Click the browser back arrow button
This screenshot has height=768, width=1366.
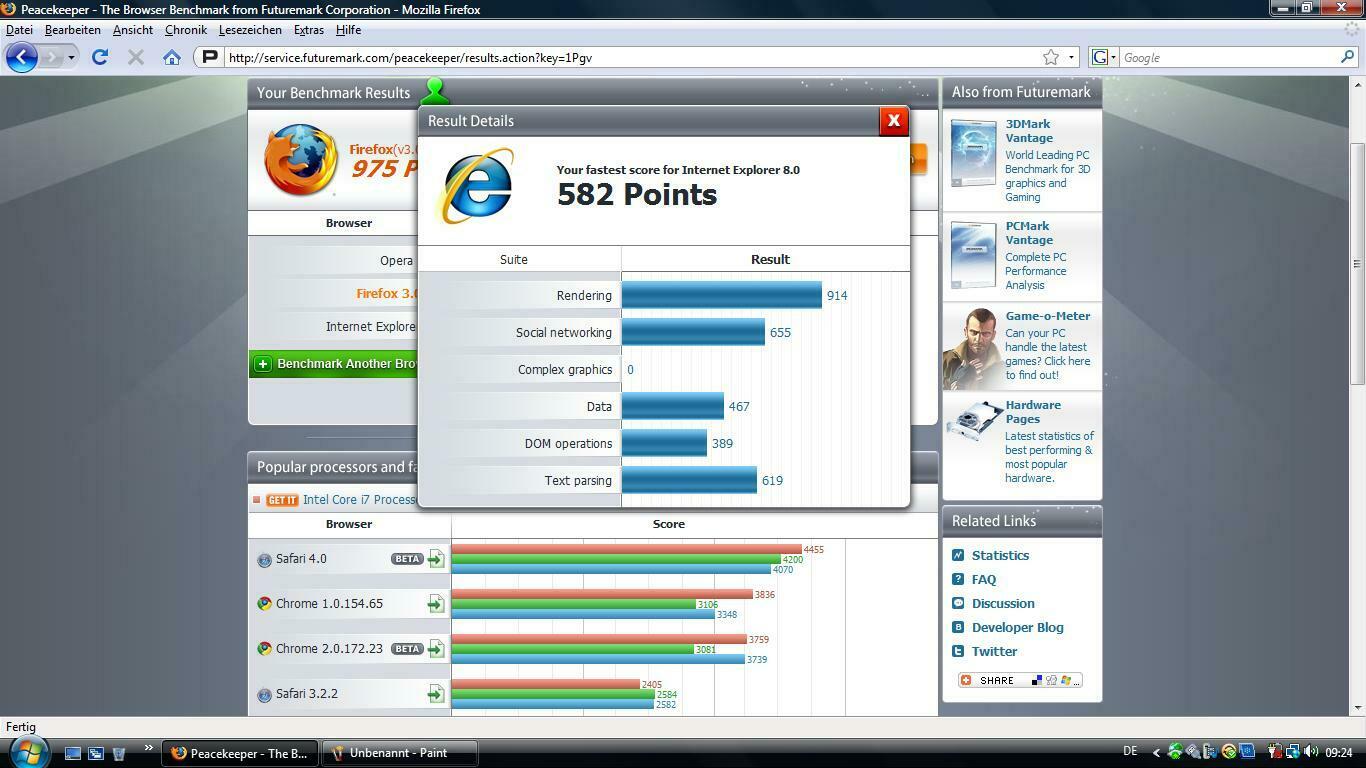[x=22, y=57]
